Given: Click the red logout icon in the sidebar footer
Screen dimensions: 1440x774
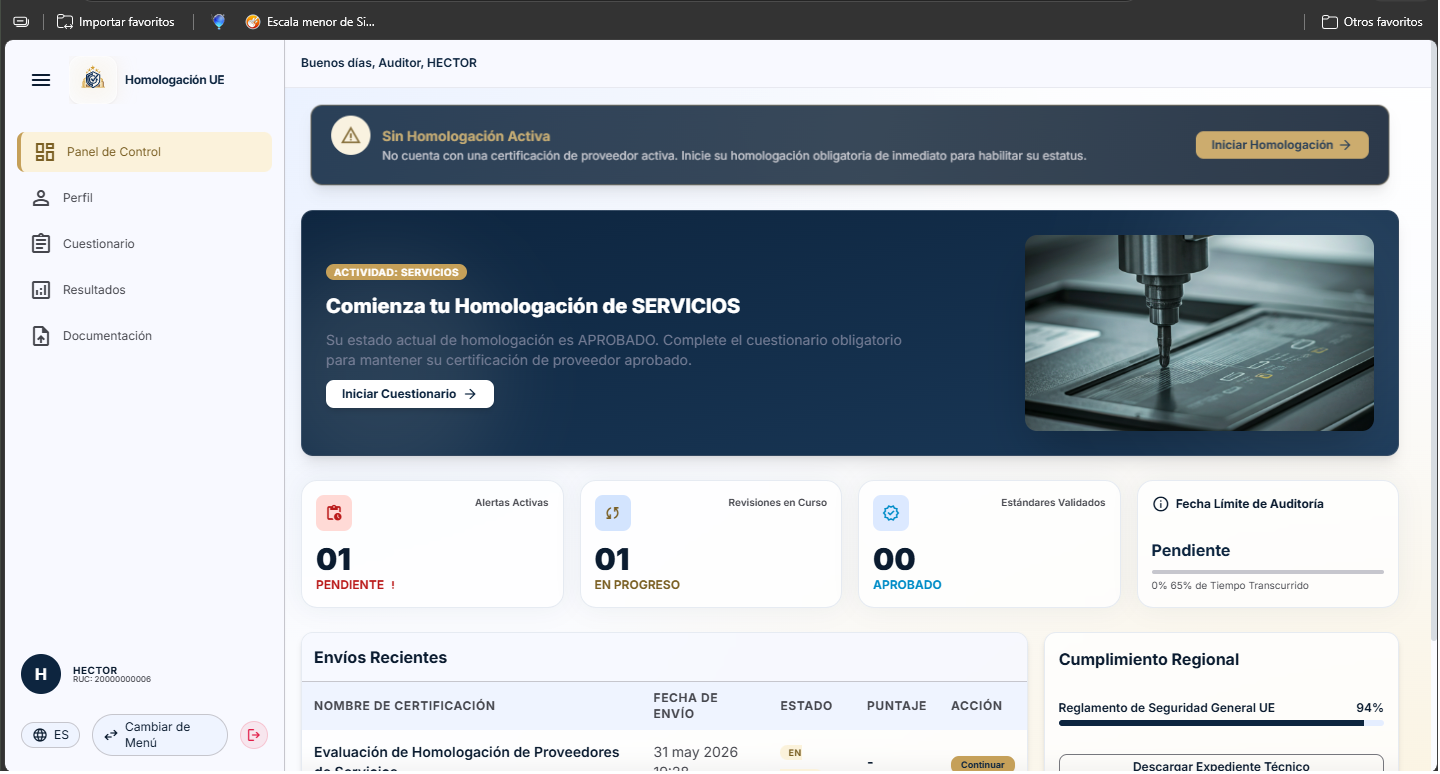Looking at the screenshot, I should tap(254, 735).
